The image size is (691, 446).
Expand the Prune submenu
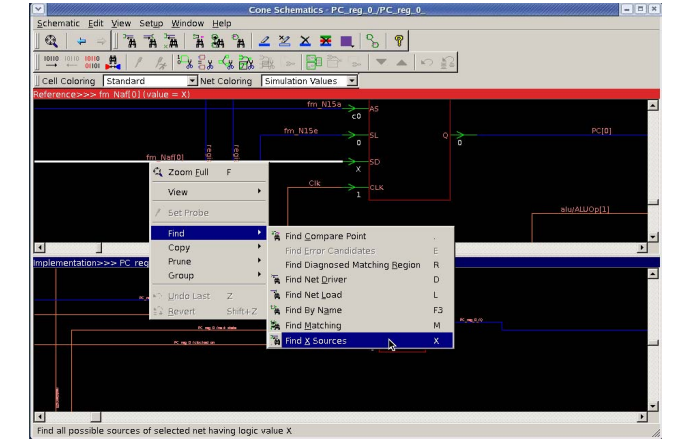click(209, 261)
